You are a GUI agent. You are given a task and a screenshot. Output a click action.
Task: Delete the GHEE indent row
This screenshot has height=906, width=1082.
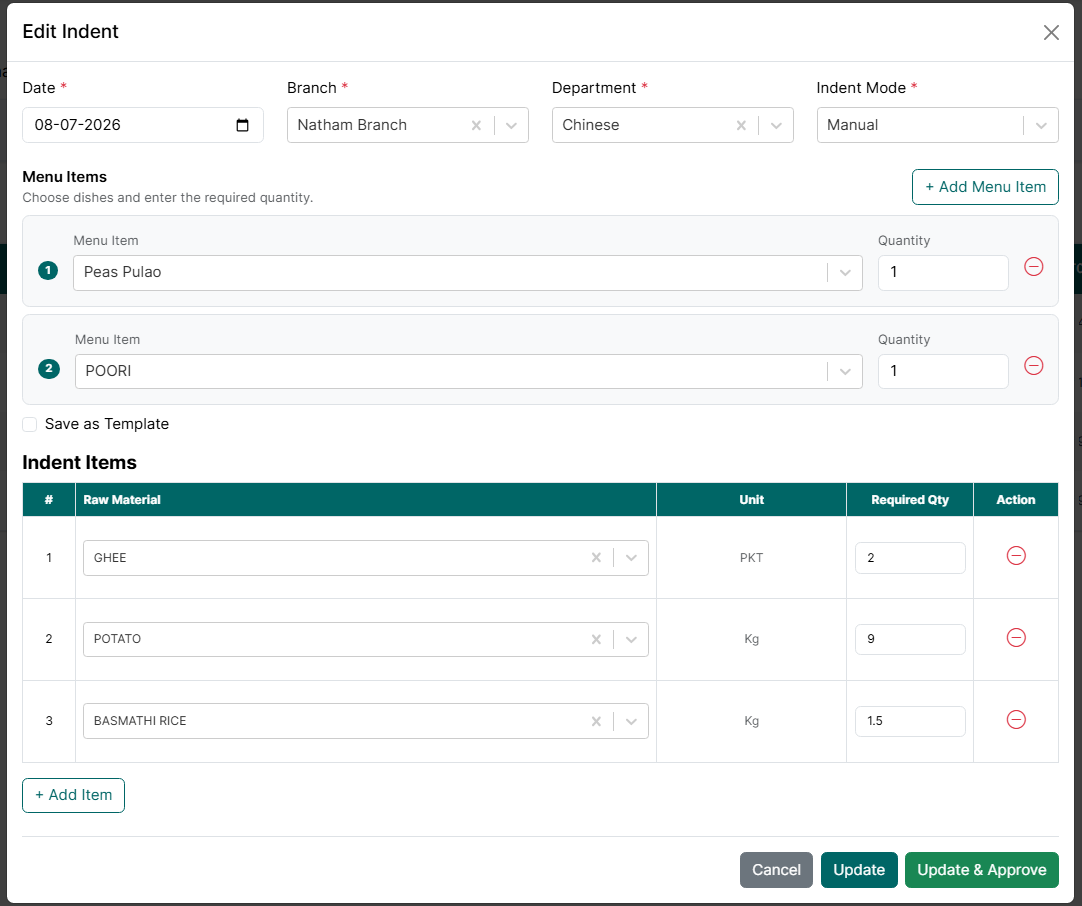1016,555
